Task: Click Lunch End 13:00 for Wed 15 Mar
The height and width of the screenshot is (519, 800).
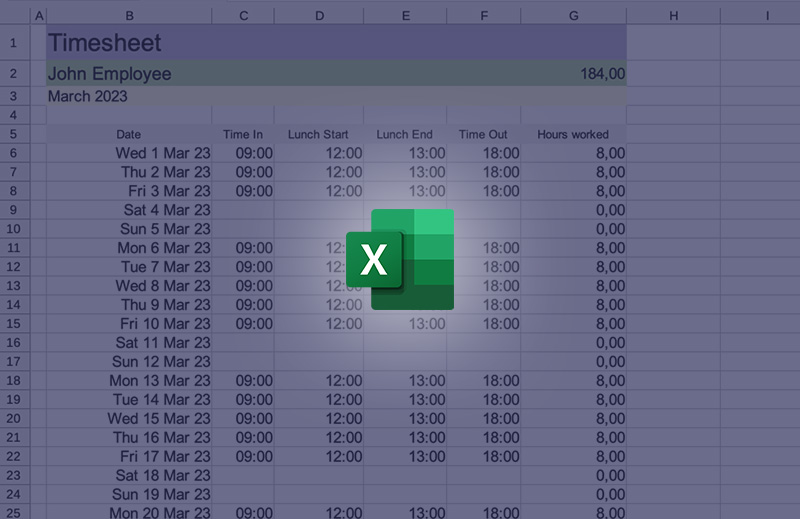Action: pyautogui.click(x=405, y=418)
